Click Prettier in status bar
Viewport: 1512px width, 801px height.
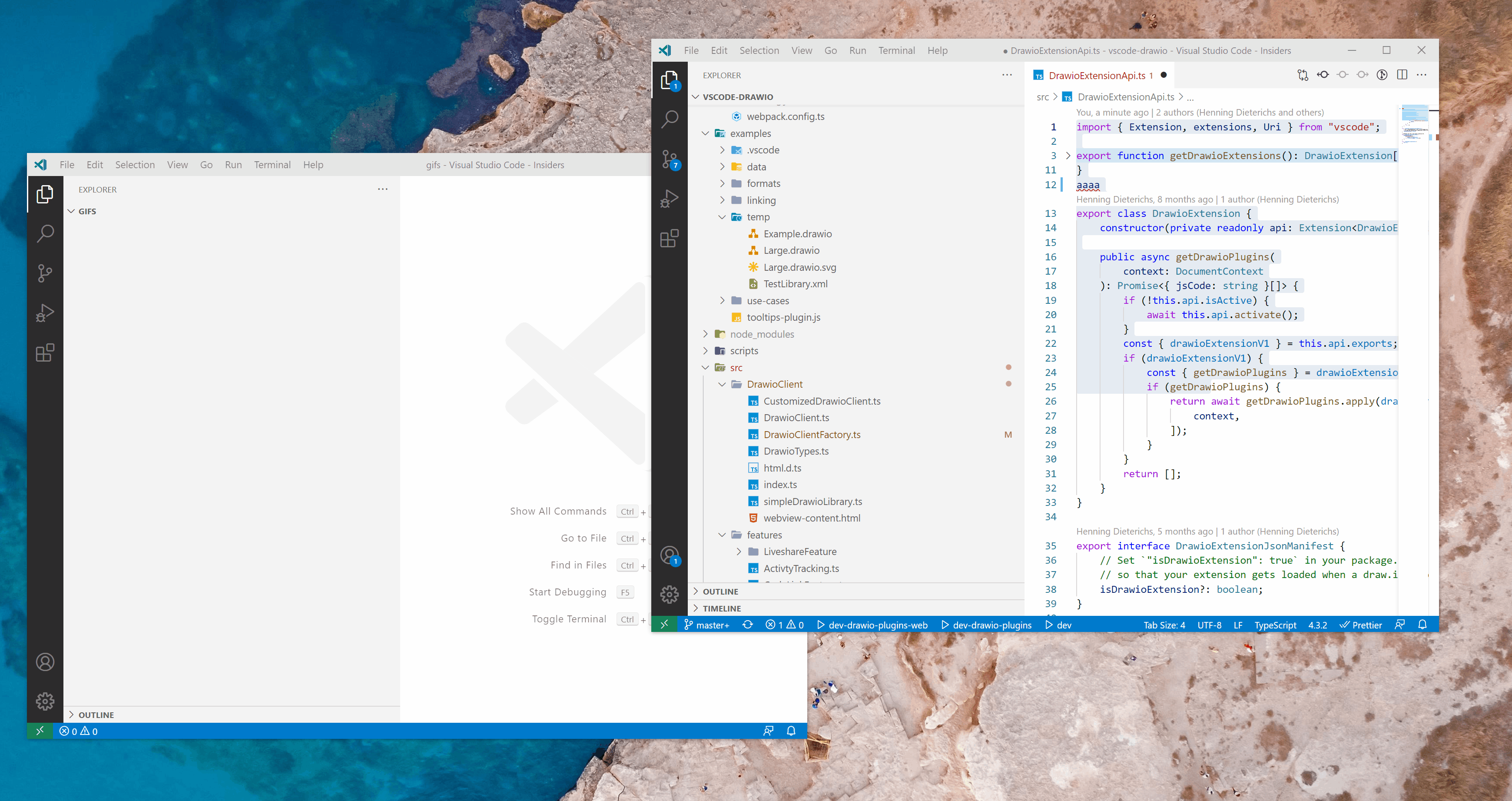[1360, 625]
